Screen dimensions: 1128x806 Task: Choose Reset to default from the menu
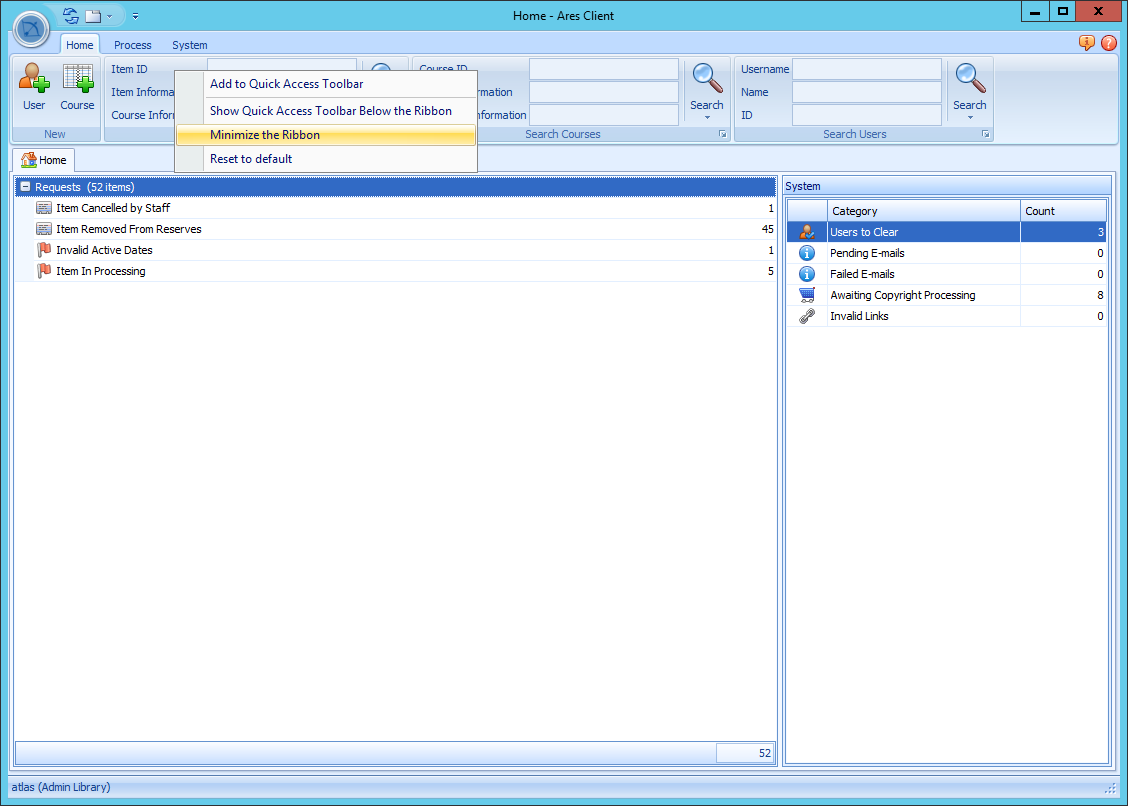tap(250, 158)
